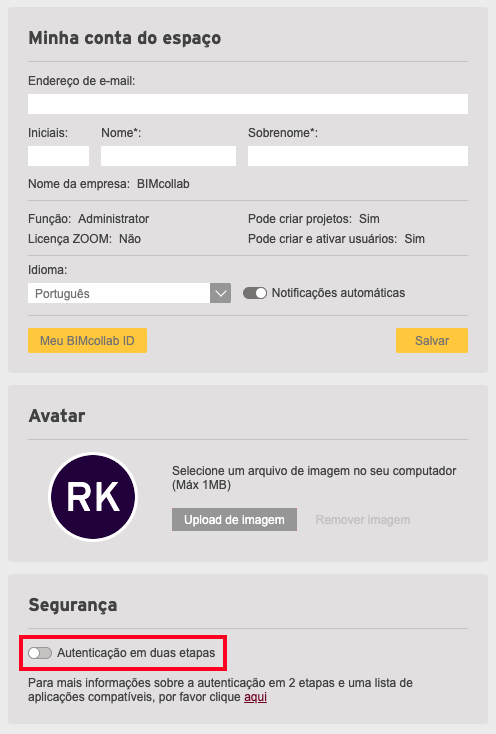The height and width of the screenshot is (734, 496).
Task: Focus the Endereço de e-mail field
Action: [248, 104]
